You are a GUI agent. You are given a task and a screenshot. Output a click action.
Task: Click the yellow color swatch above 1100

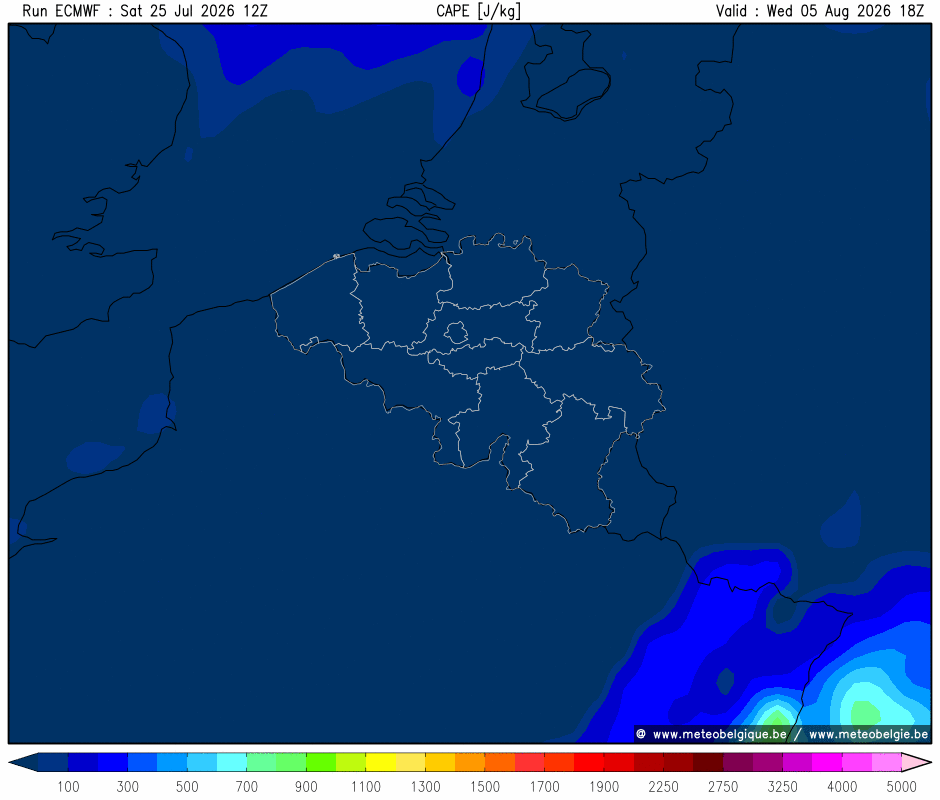click(381, 762)
